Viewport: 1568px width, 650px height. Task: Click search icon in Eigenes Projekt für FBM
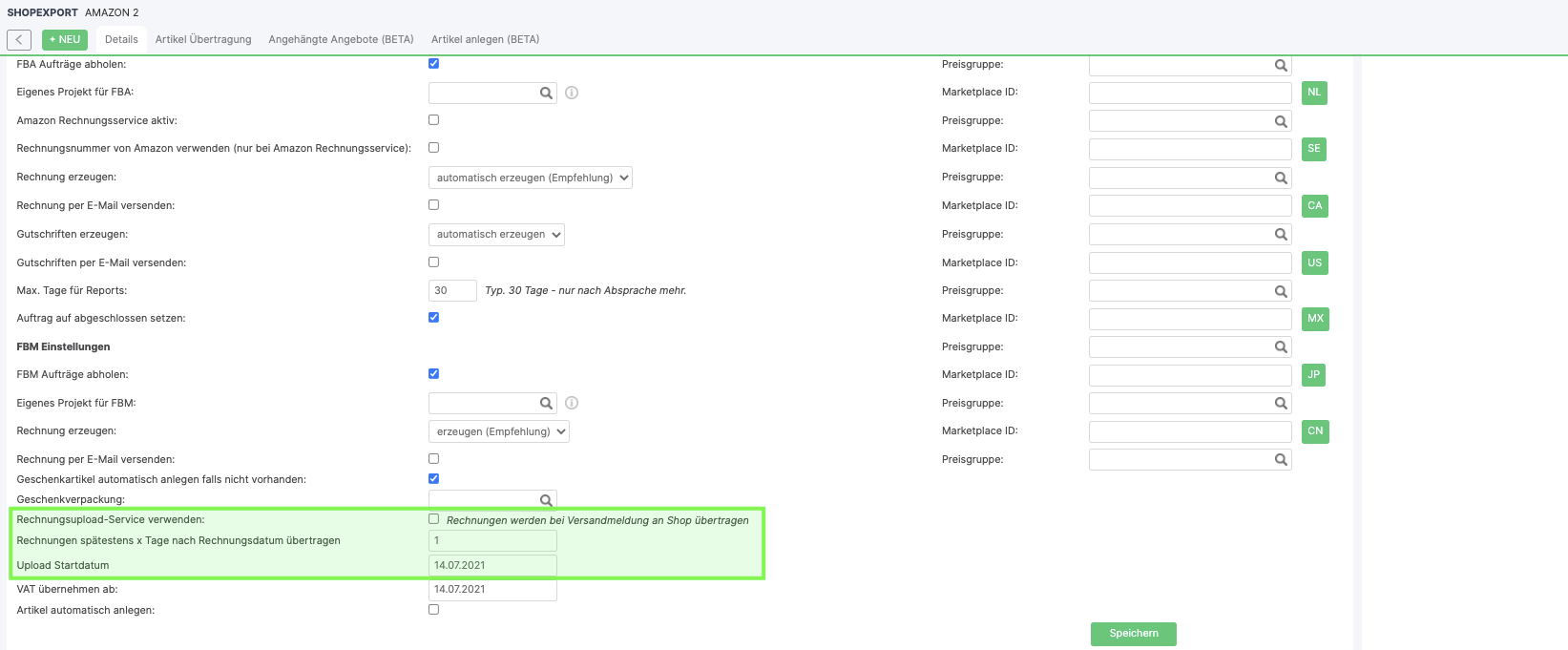coord(546,404)
